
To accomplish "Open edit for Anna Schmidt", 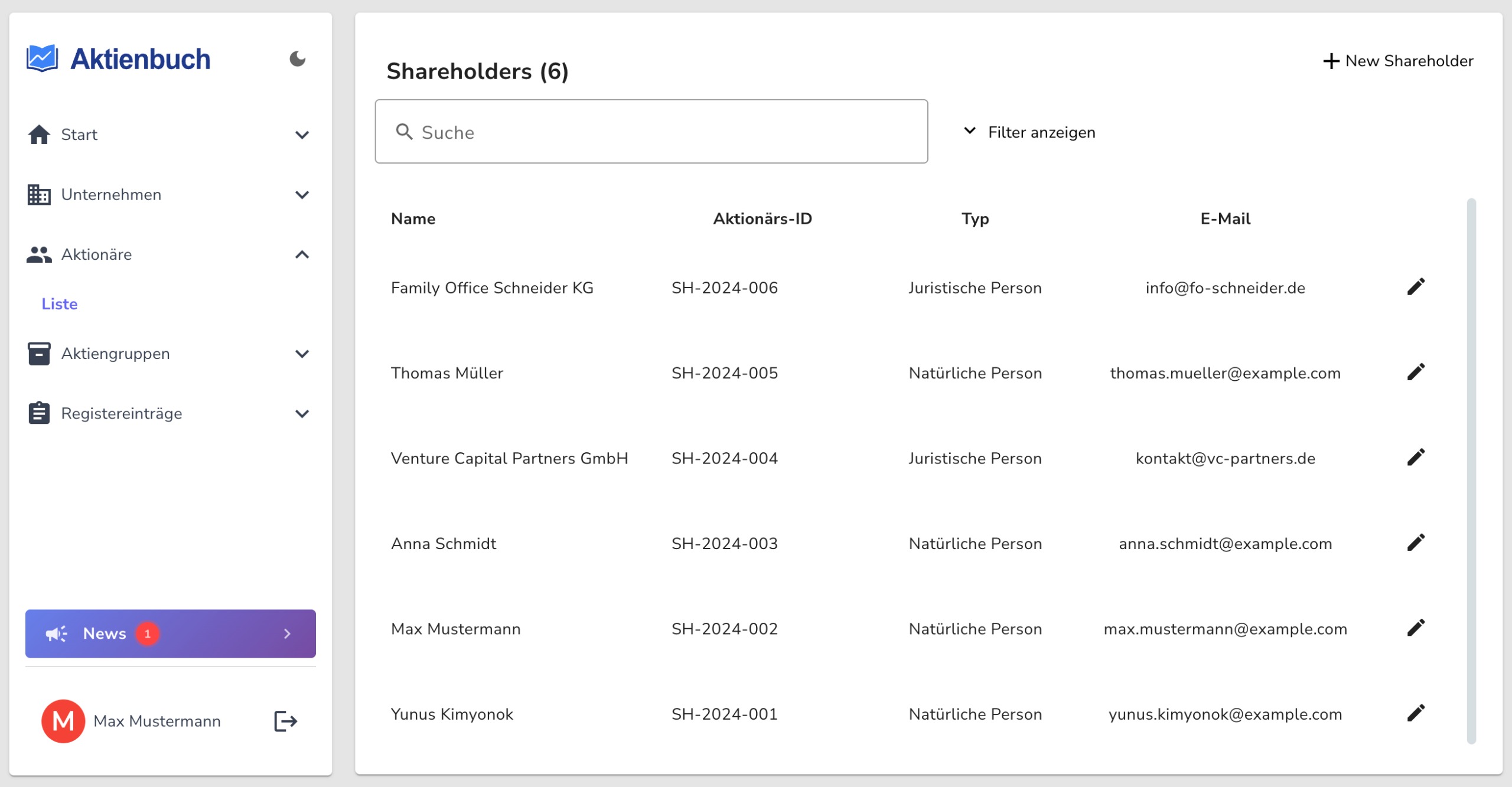I will [x=1416, y=543].
